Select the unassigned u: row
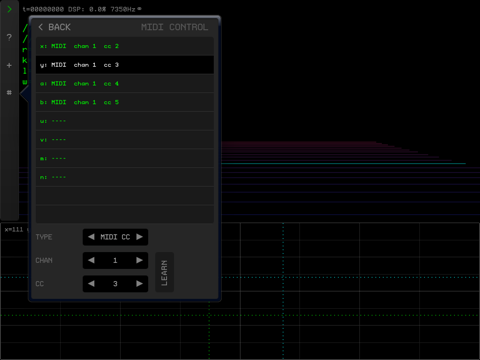Screen dimensions: 480x360 click(125, 121)
